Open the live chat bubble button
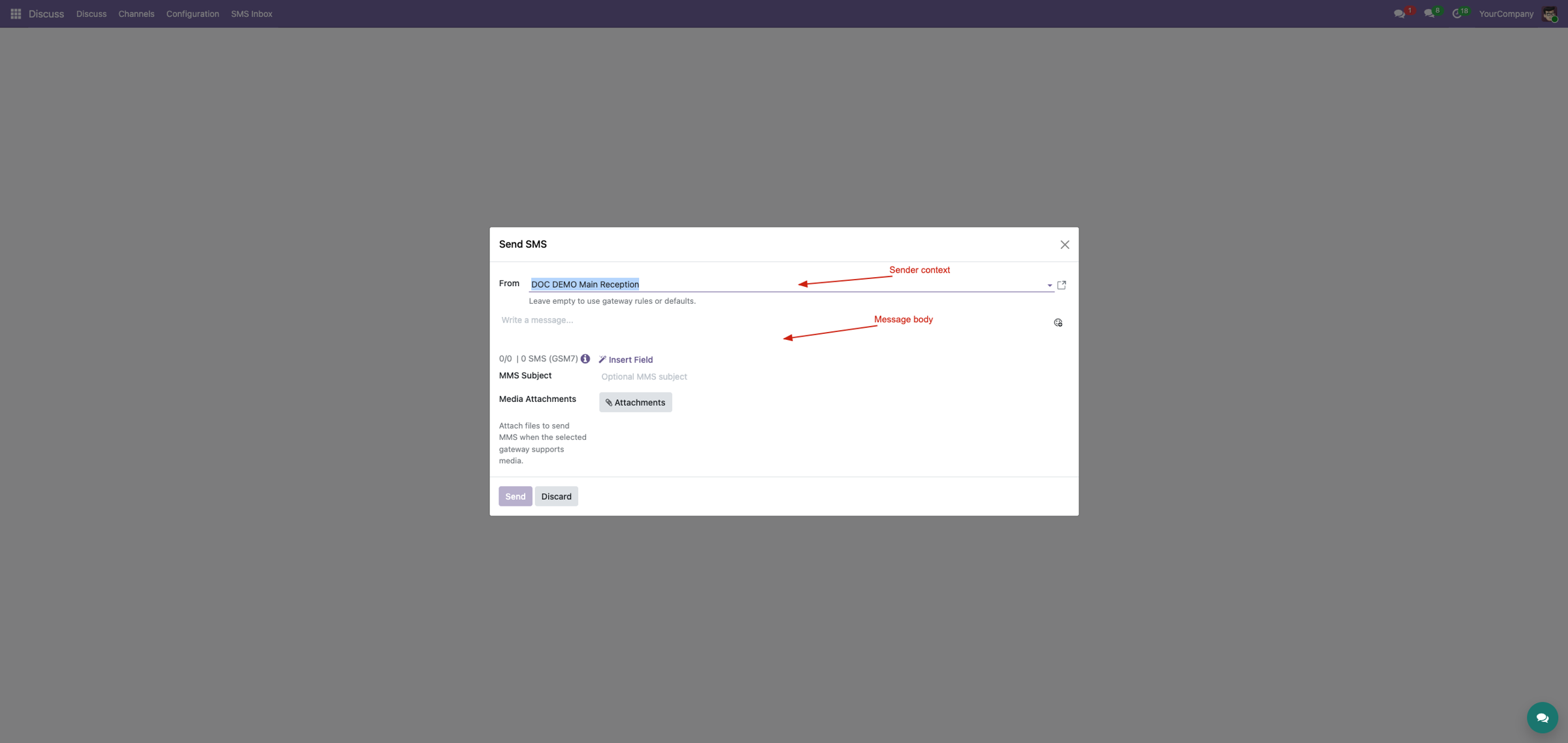The width and height of the screenshot is (1568, 743). click(x=1542, y=718)
